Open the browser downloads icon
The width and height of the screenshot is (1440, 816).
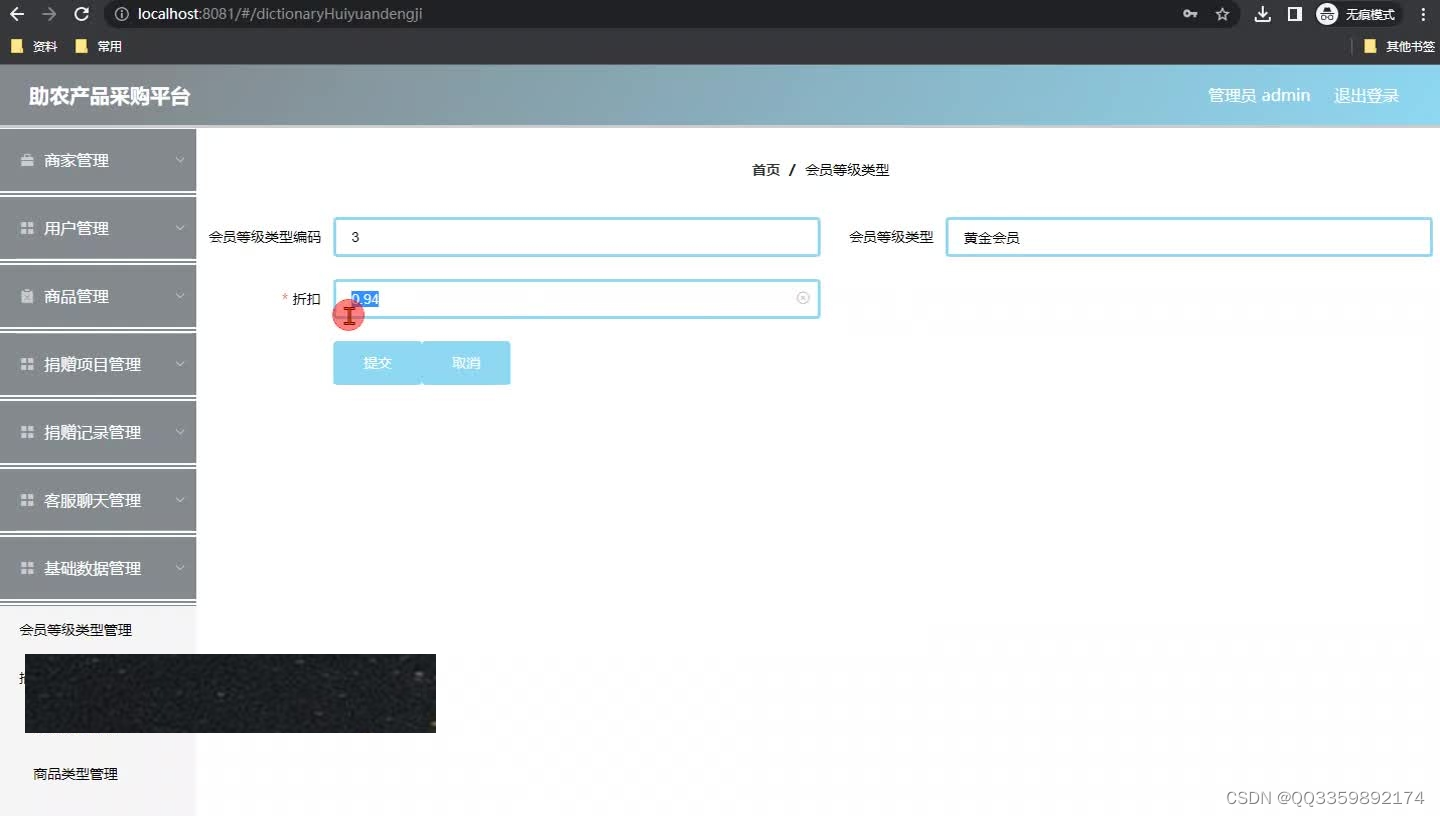pos(1263,14)
